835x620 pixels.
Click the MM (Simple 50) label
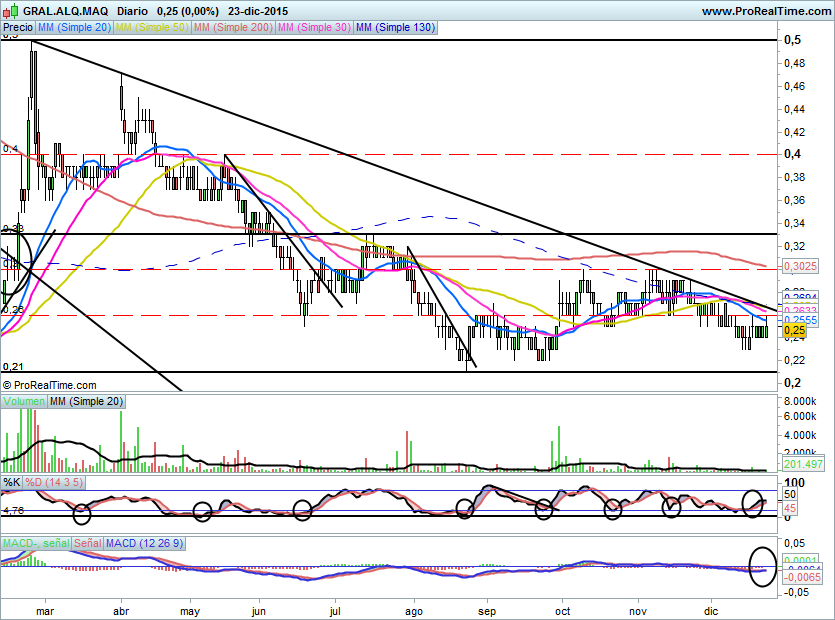click(x=152, y=28)
